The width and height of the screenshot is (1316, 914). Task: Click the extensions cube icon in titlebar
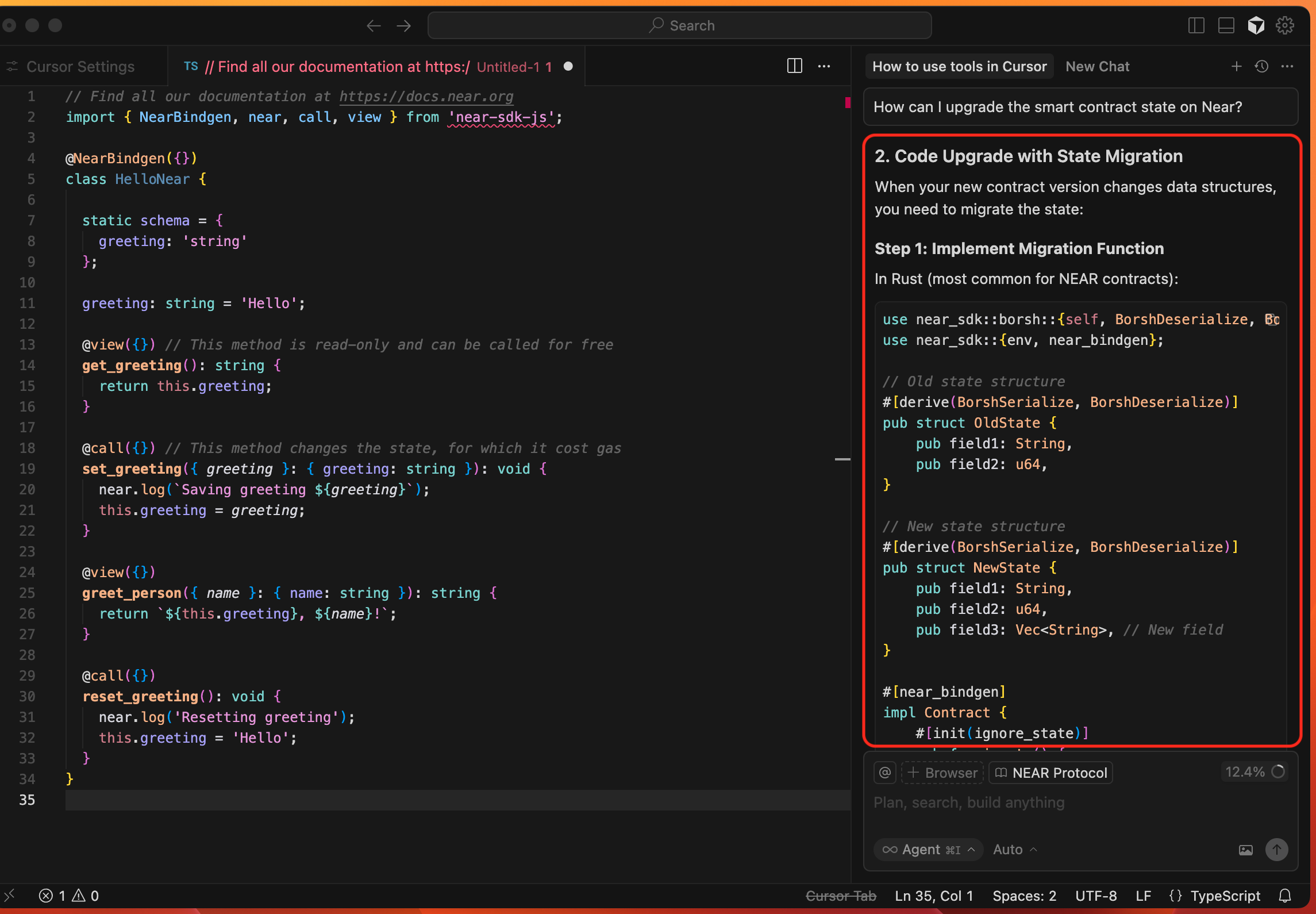[x=1256, y=25]
